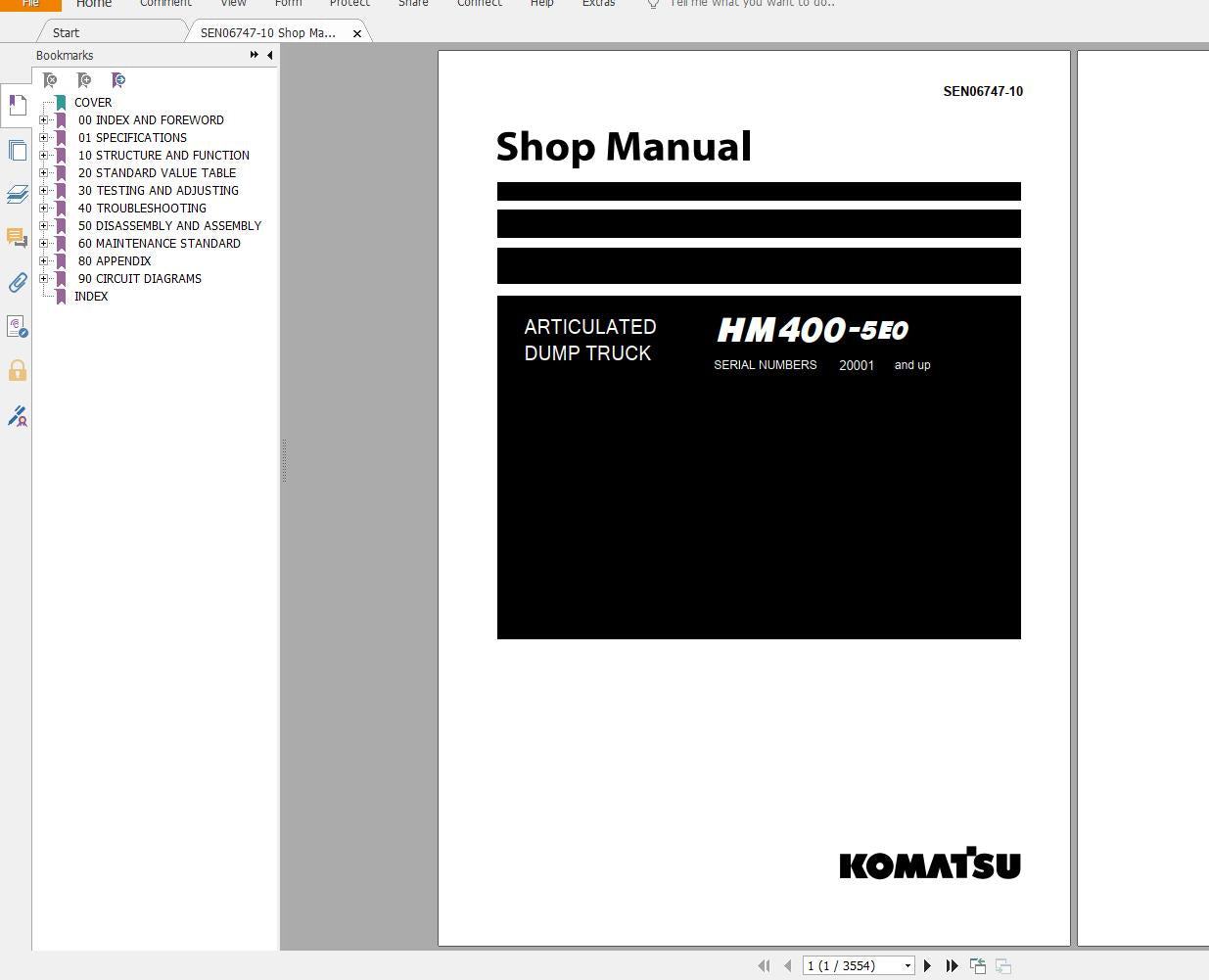Open the Form ribbon tab
Image resolution: width=1209 pixels, height=980 pixels.
click(289, 4)
